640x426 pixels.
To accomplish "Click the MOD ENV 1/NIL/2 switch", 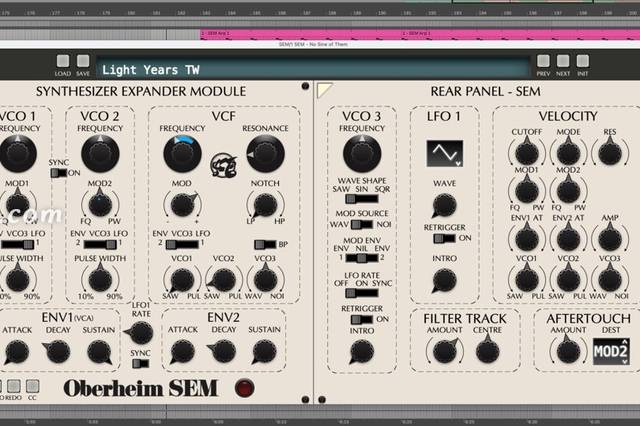I will (362, 258).
